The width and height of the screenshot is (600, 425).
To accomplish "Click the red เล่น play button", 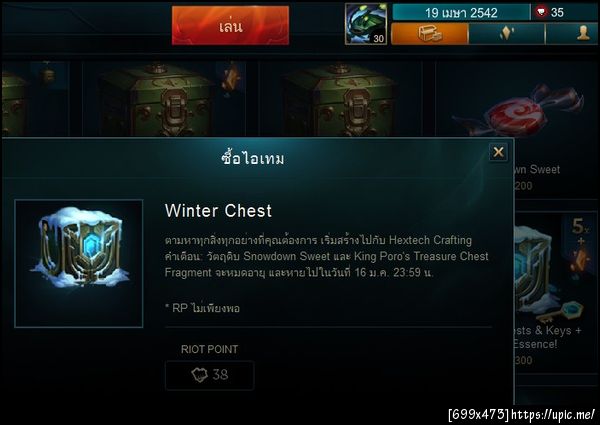I will click(230, 26).
